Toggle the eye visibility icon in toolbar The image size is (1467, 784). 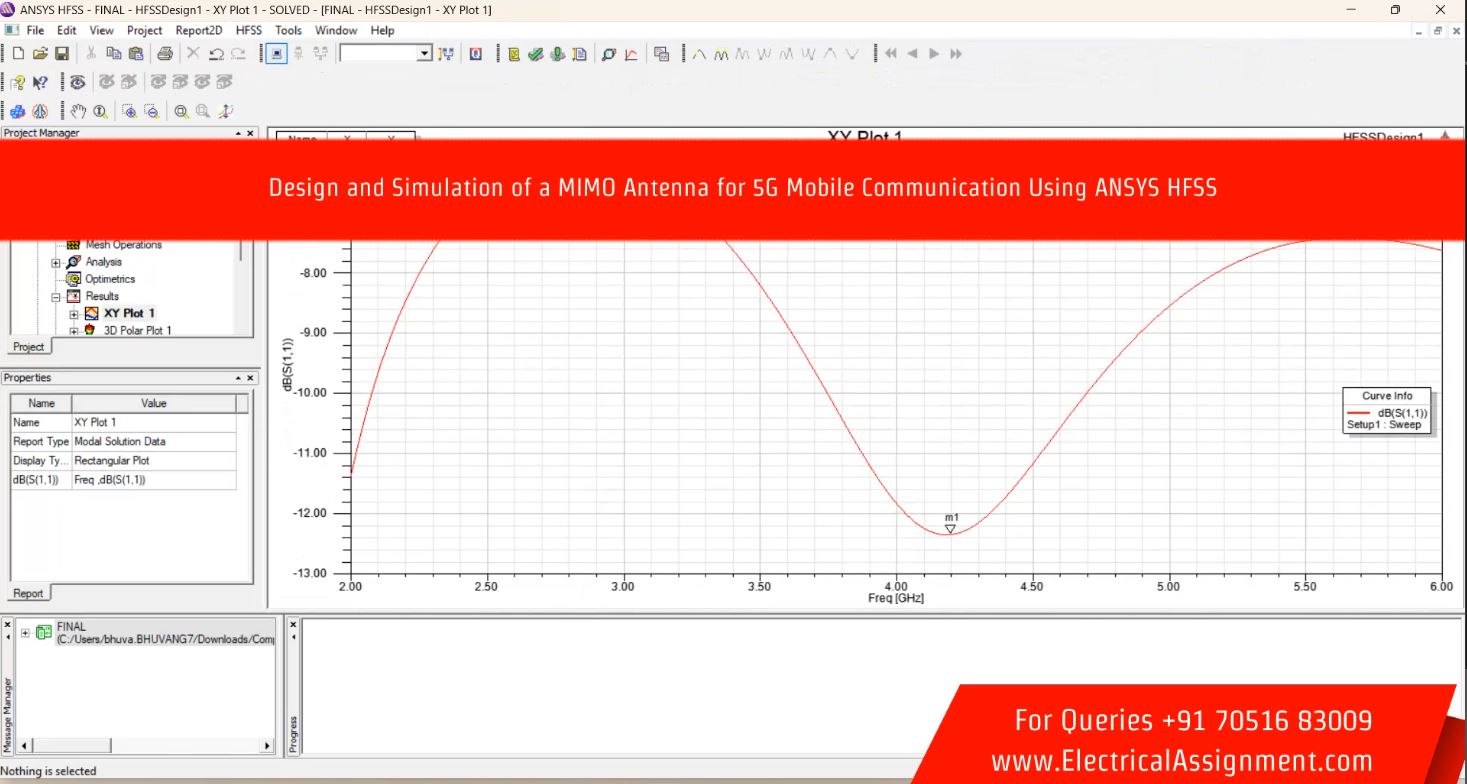point(77,82)
